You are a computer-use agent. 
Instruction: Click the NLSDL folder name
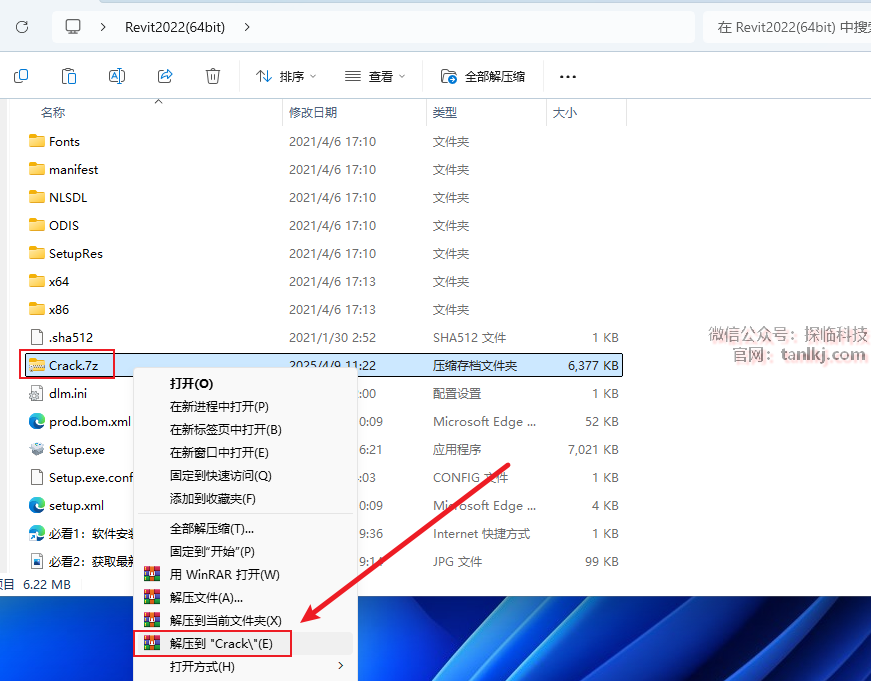click(68, 198)
